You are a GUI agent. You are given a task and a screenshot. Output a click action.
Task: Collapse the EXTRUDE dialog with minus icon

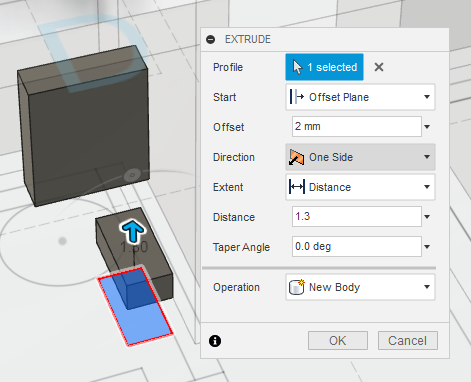tap(211, 39)
